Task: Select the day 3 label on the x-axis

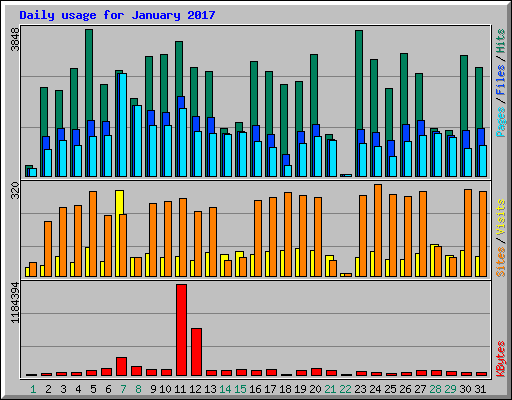Action: 63,389
